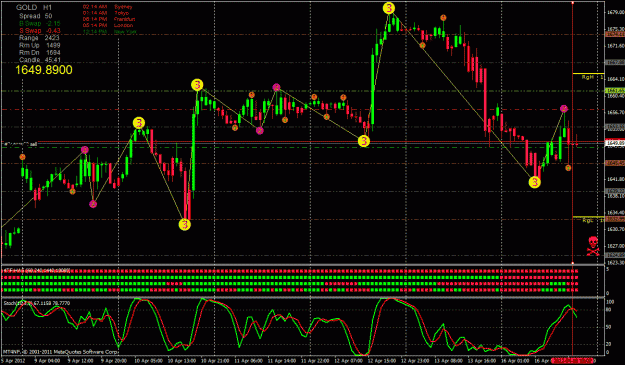625x365 pixels.
Task: Click the current price tag 1649.89 on axis
Action: [615, 143]
